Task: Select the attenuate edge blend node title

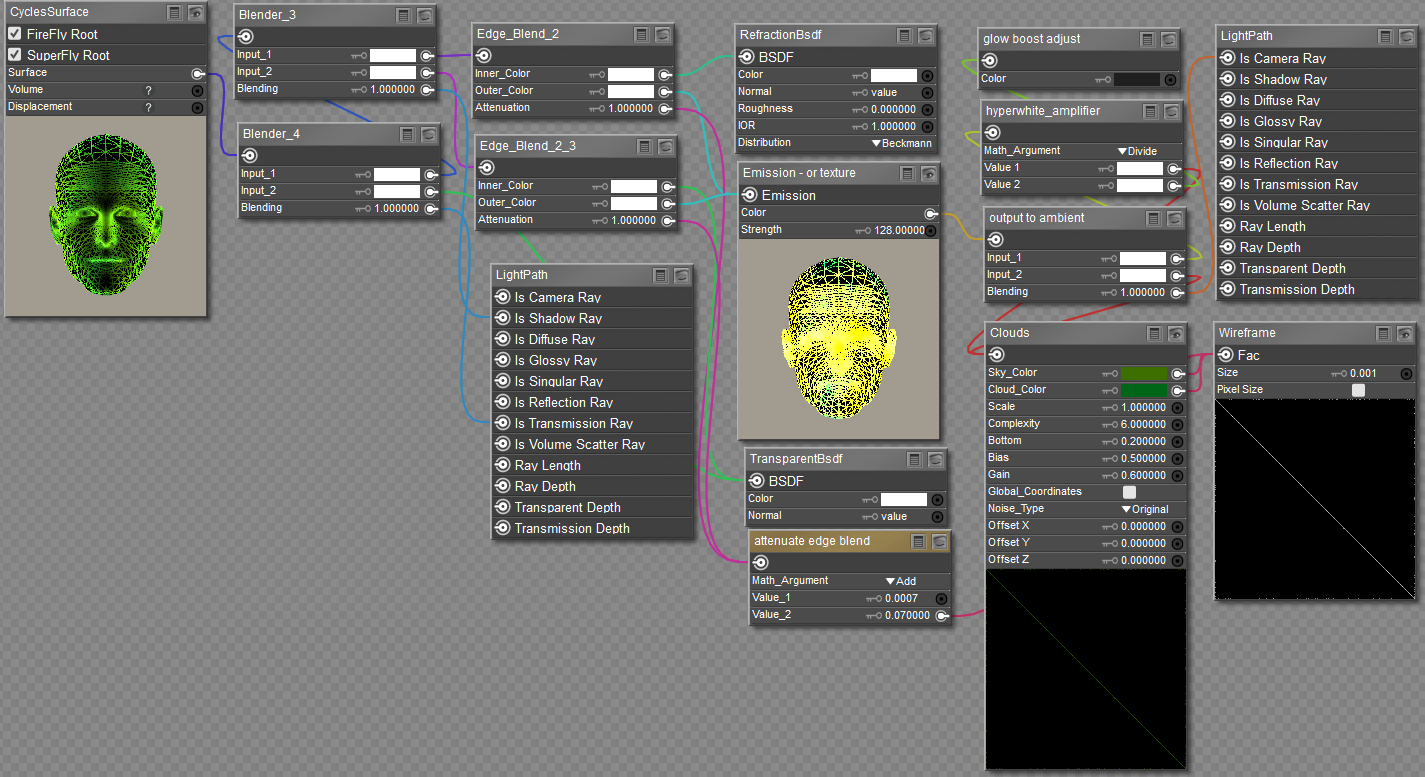Action: [x=812, y=541]
